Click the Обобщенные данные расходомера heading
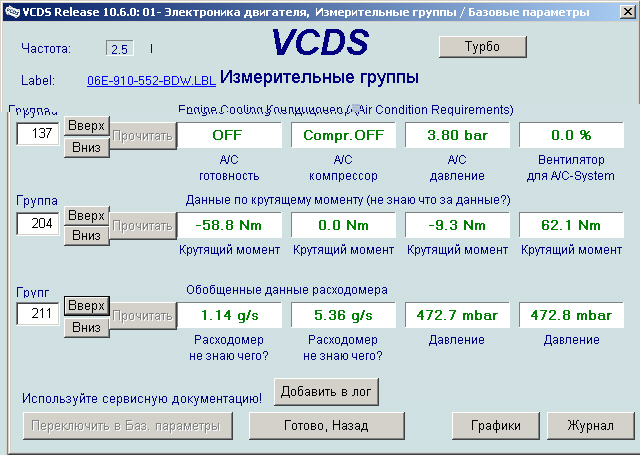Viewport: 640px width, 455px height. [287, 290]
